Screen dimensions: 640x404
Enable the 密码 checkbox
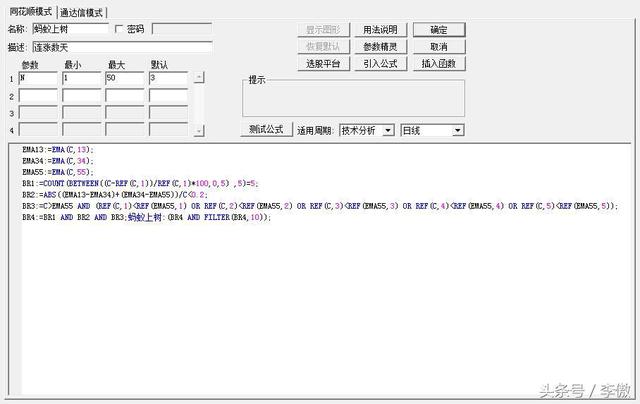pos(120,30)
